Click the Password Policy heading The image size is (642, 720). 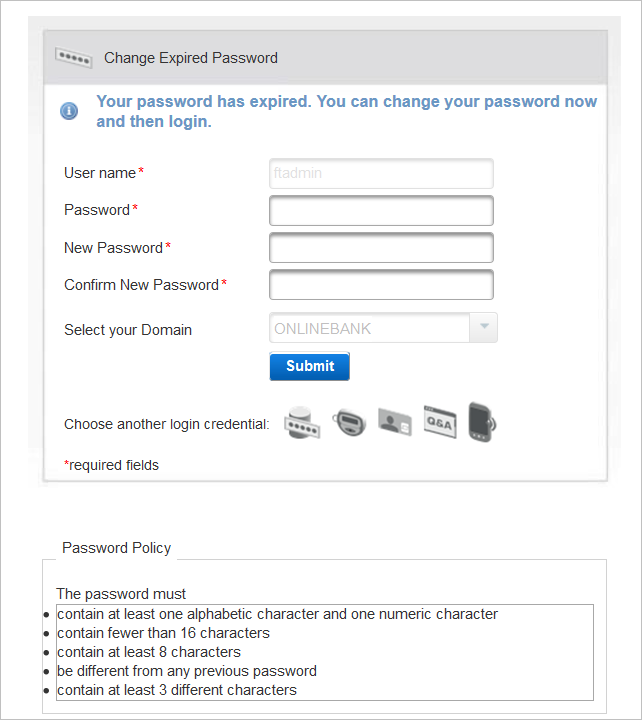116,548
